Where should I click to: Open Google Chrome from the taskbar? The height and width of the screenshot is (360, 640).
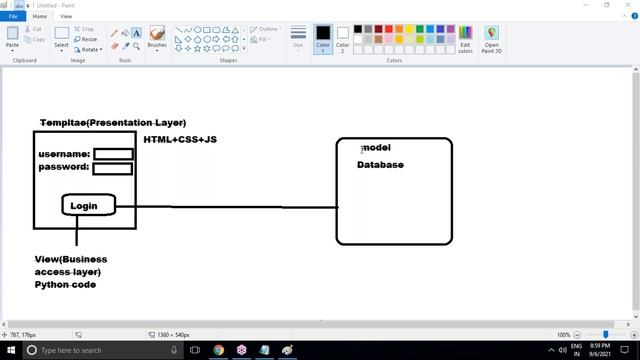[x=219, y=350]
